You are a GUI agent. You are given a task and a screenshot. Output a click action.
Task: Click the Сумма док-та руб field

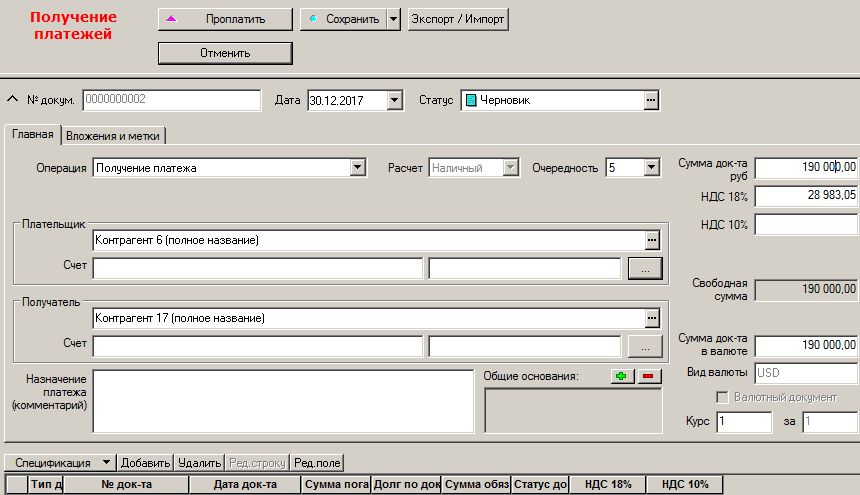point(806,167)
